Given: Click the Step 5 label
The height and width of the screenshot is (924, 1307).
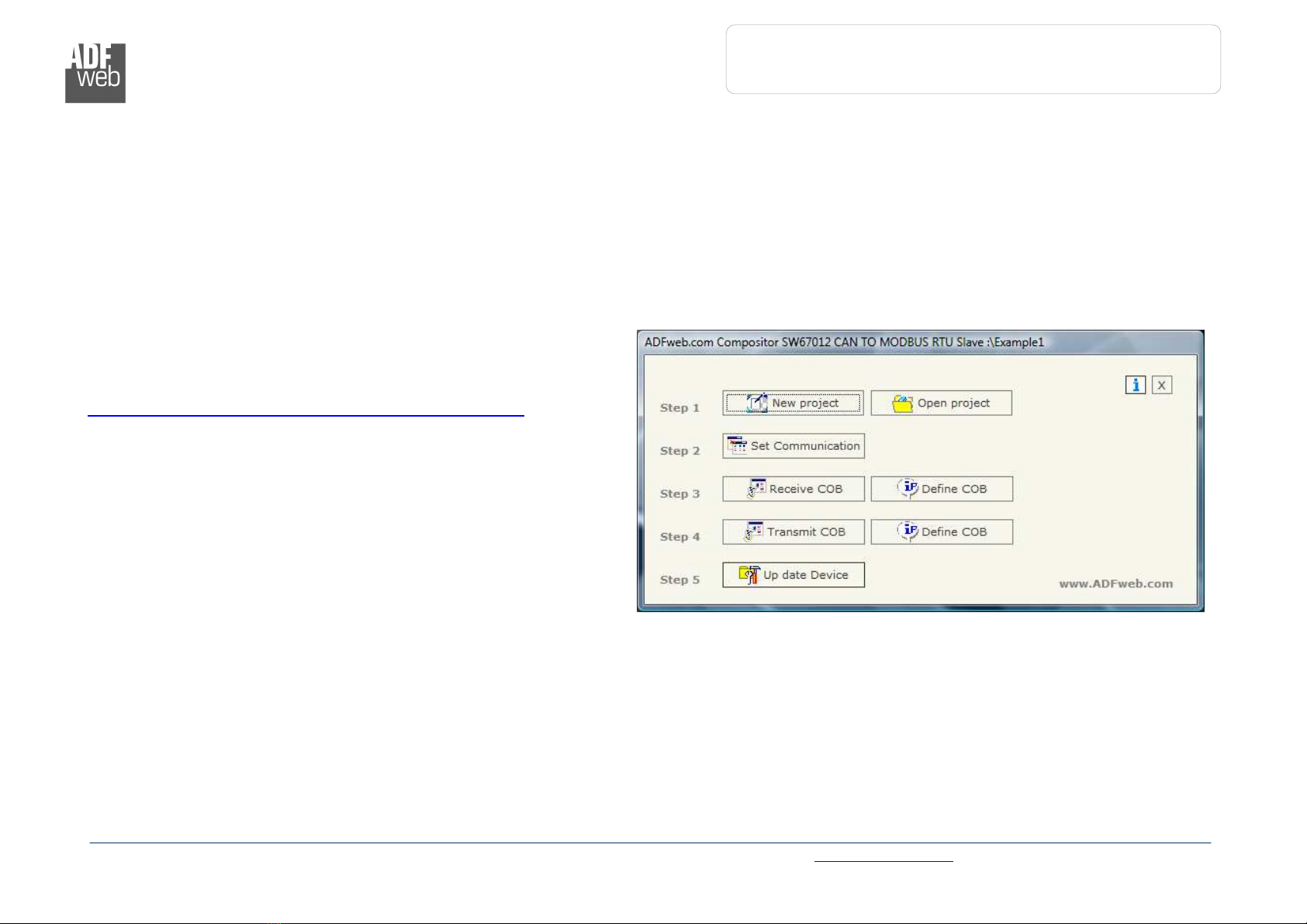Looking at the screenshot, I should click(x=679, y=580).
